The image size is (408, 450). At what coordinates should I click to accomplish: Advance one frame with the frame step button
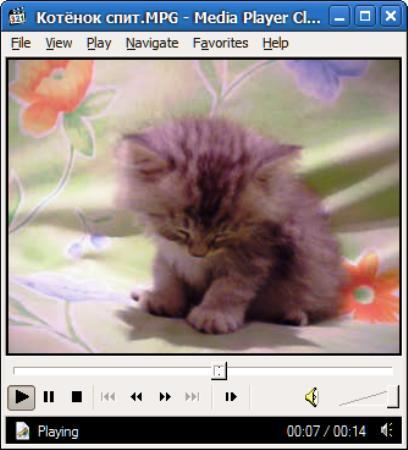[x=231, y=397]
